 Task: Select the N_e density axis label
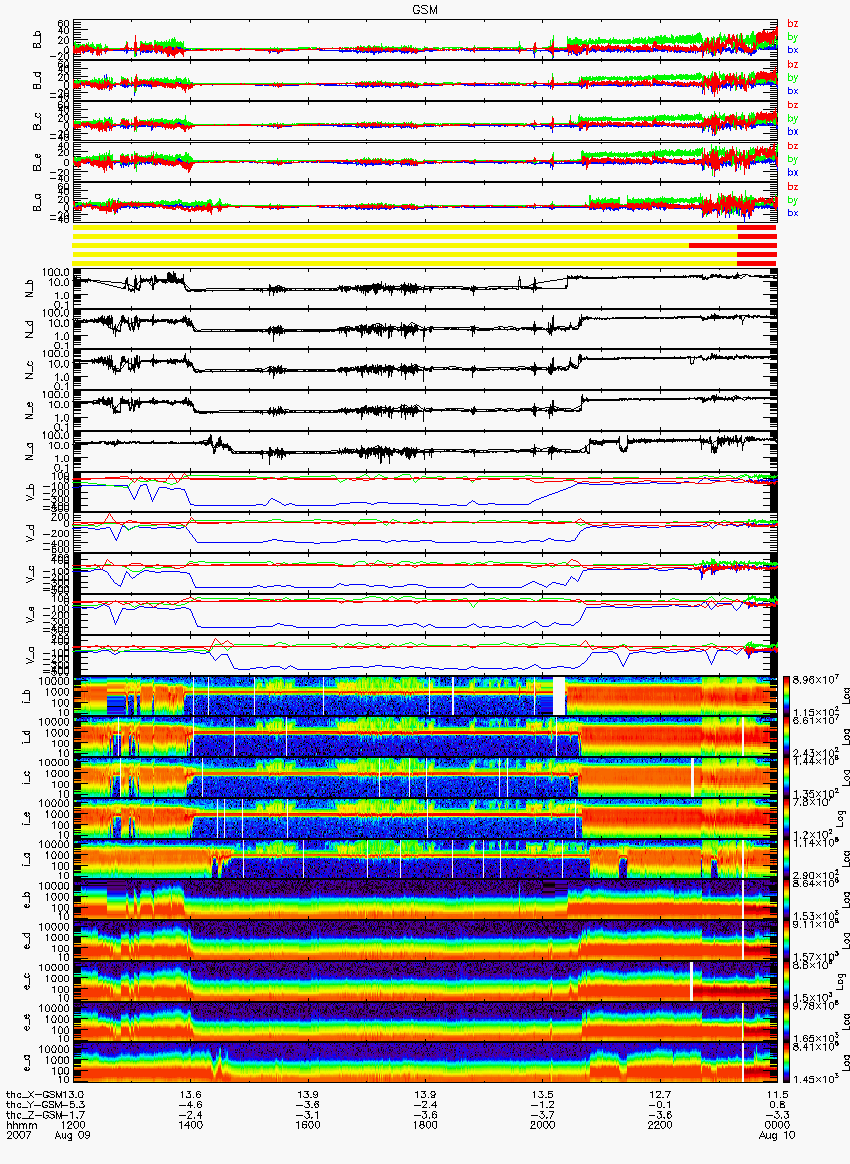tap(30, 411)
